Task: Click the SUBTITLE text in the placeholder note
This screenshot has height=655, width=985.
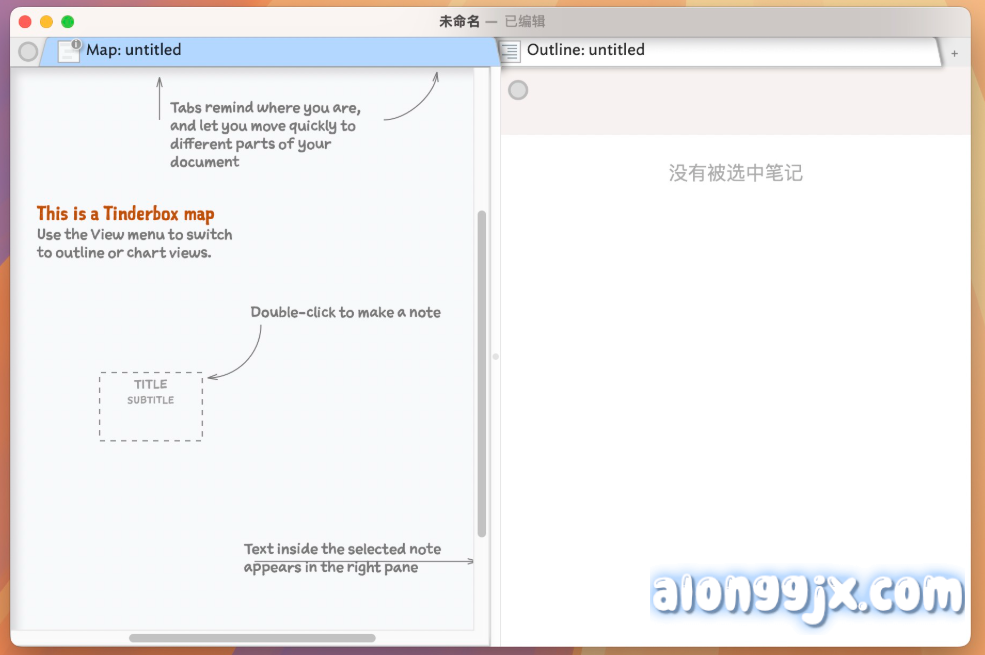Action: 151,400
